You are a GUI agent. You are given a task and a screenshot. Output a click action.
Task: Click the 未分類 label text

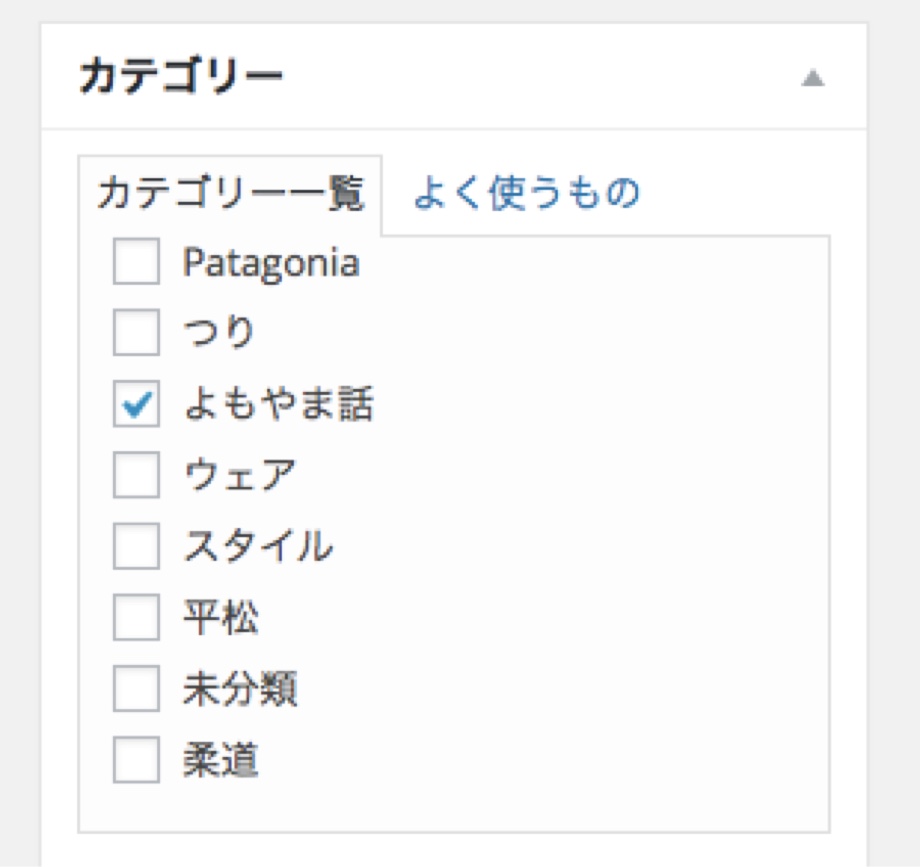(240, 688)
